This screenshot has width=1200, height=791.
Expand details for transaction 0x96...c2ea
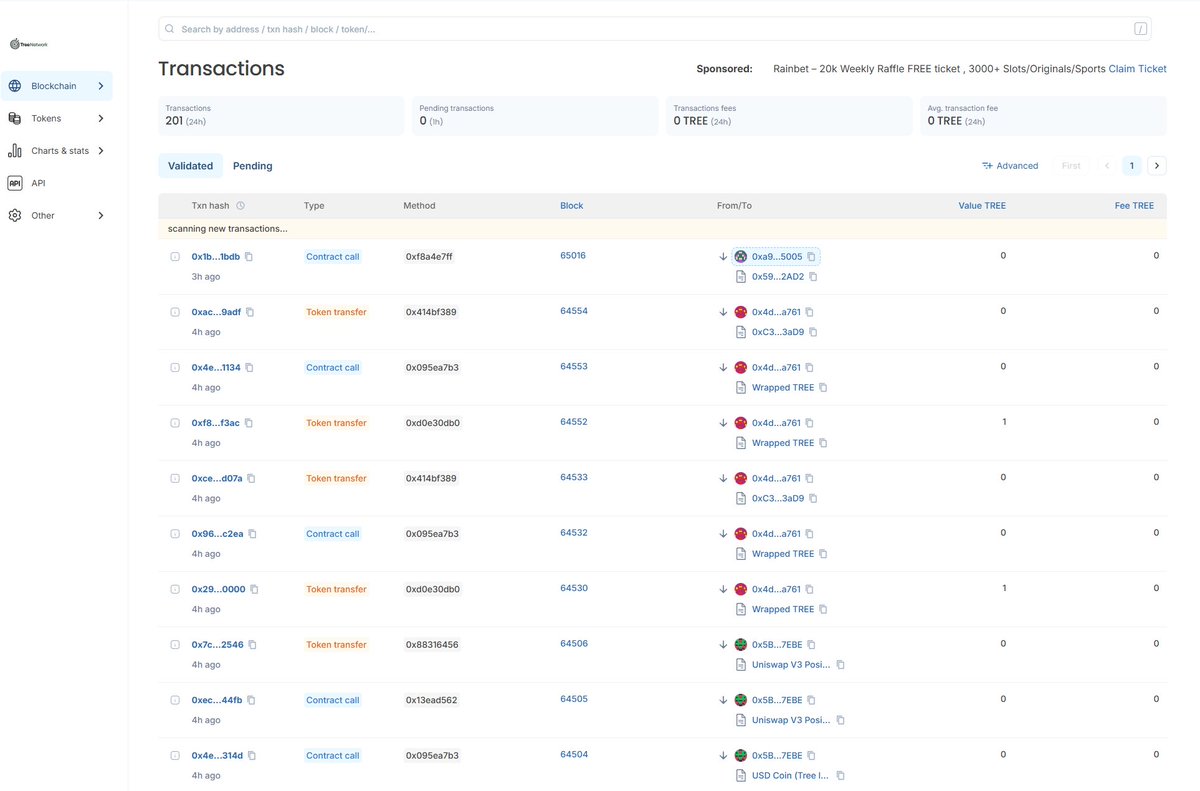(175, 534)
